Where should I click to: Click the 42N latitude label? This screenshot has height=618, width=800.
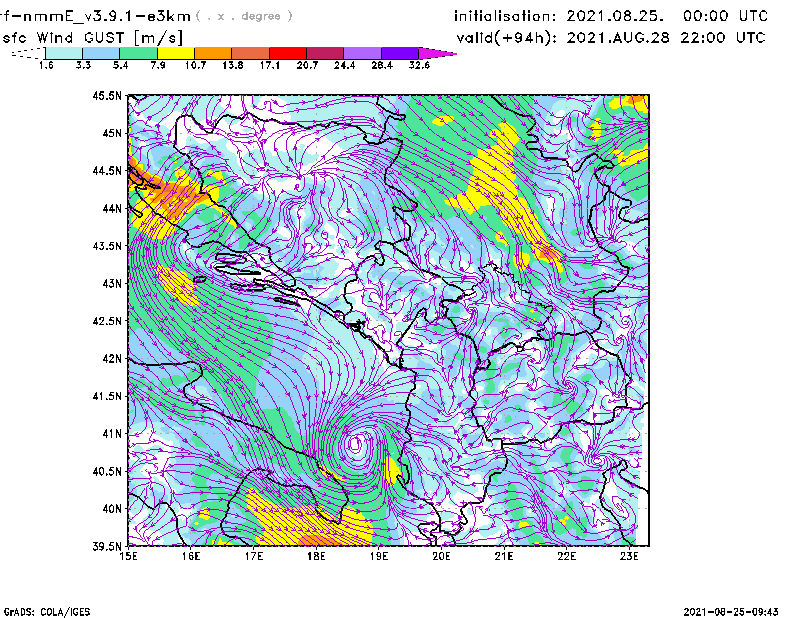112,359
